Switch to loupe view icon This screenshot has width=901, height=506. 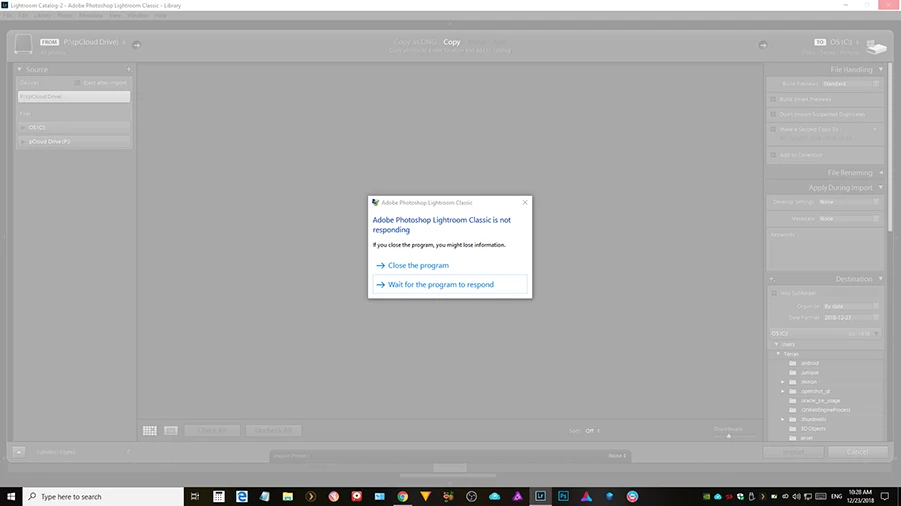point(171,430)
